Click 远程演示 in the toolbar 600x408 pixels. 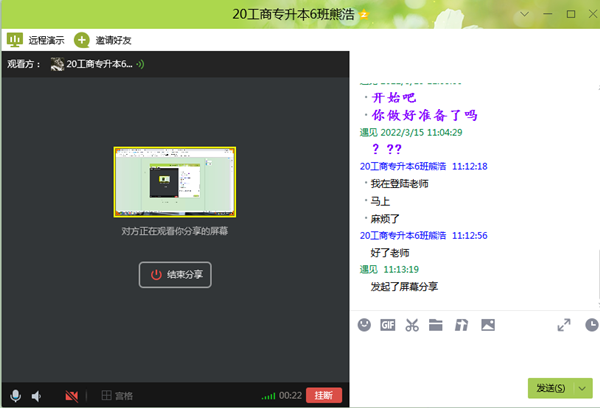(x=36, y=40)
